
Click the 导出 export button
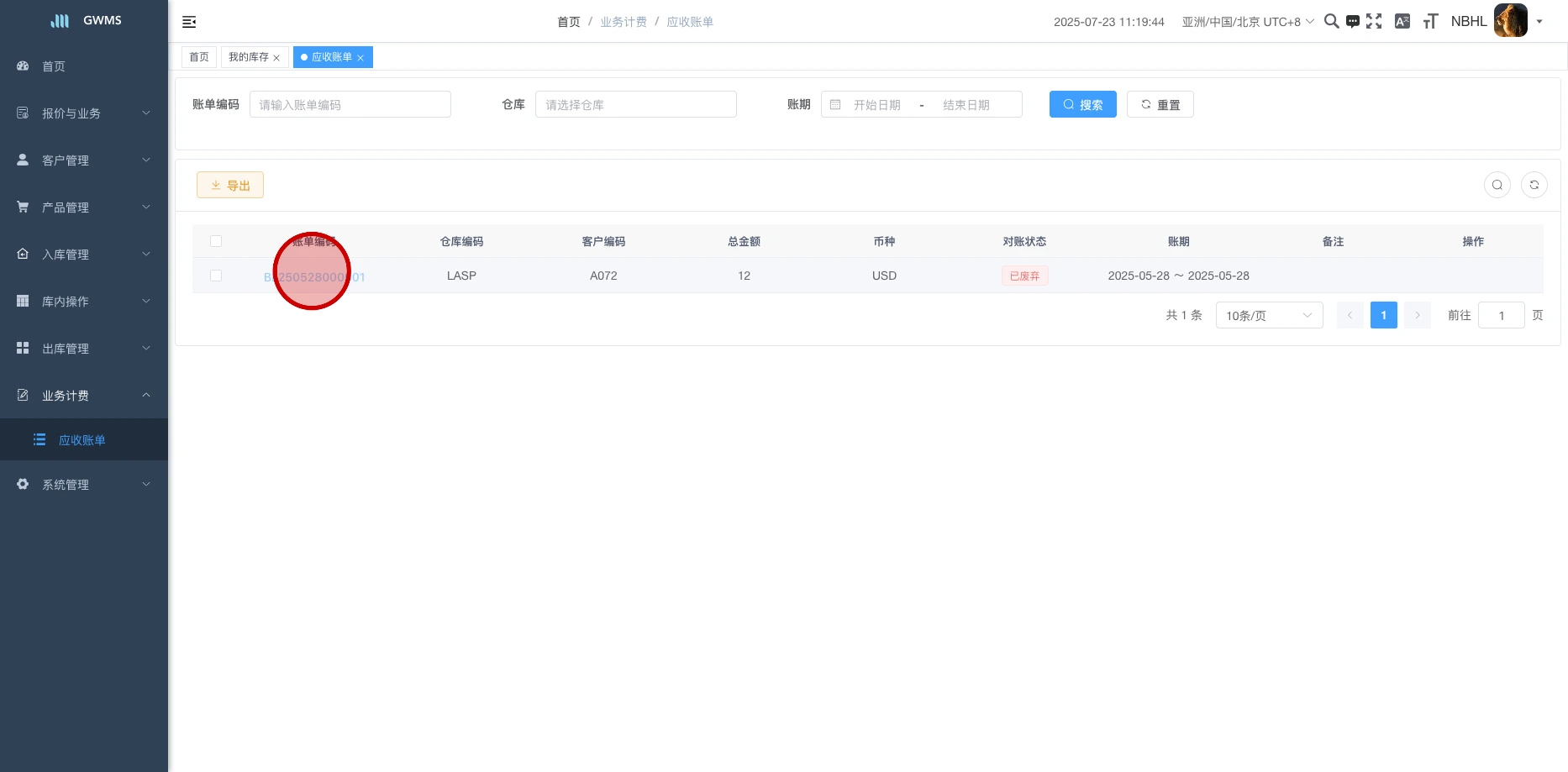[x=230, y=185]
